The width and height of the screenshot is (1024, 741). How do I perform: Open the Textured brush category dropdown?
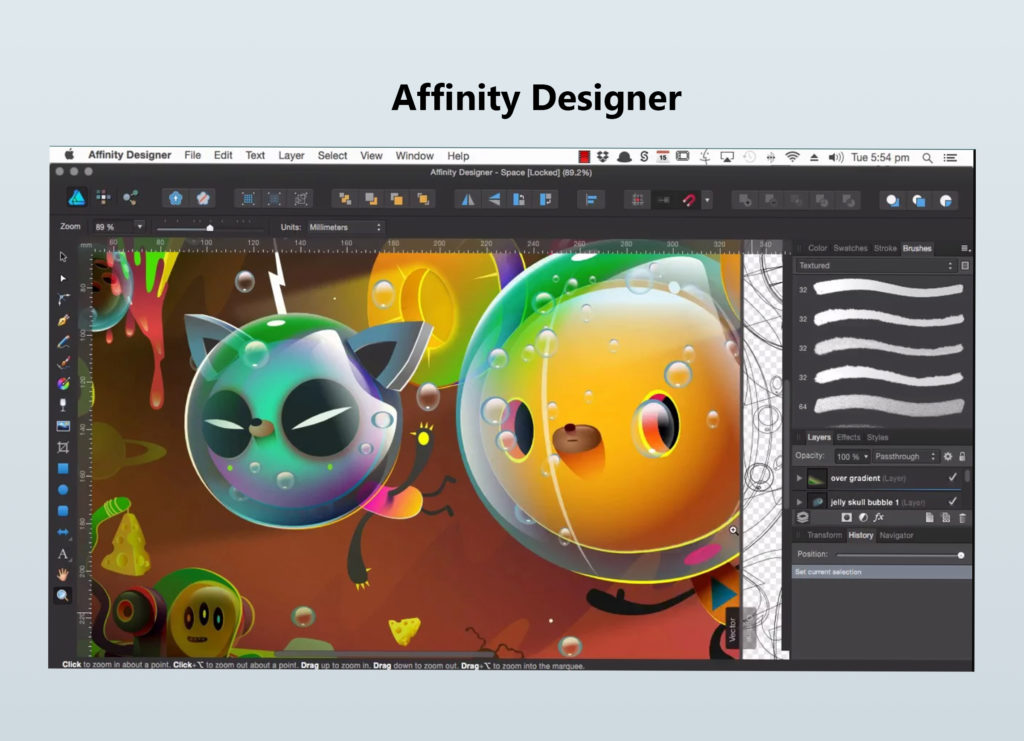tap(876, 266)
